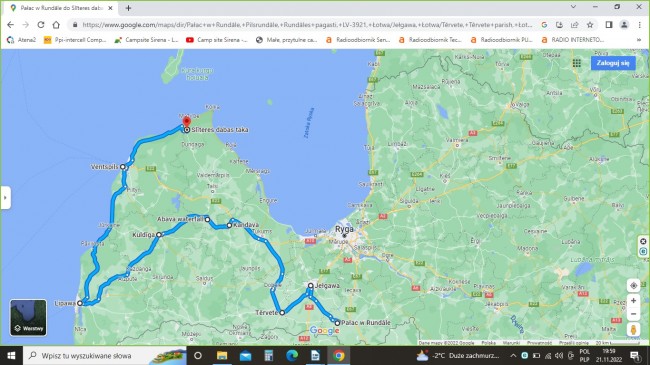Bookmark page with the star icon
The height and width of the screenshot is (365, 650).
click(590, 25)
